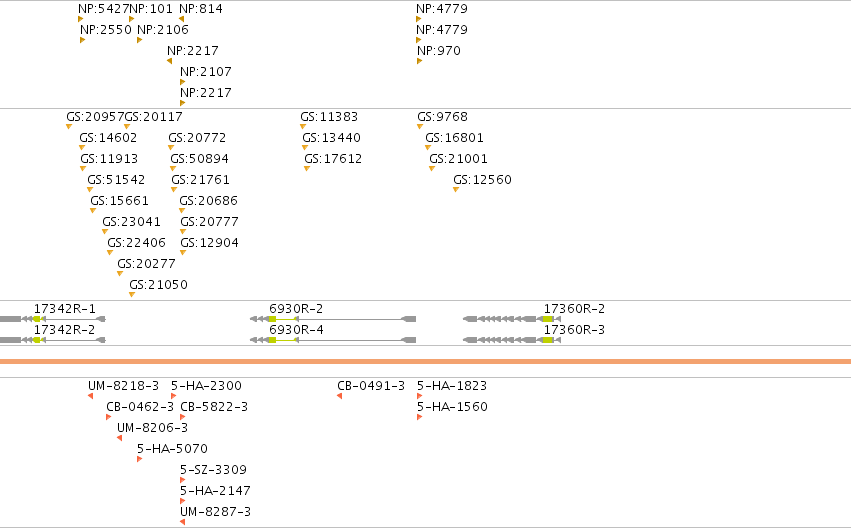
Task: Select the GS:21050 label
Action: [x=158, y=285]
